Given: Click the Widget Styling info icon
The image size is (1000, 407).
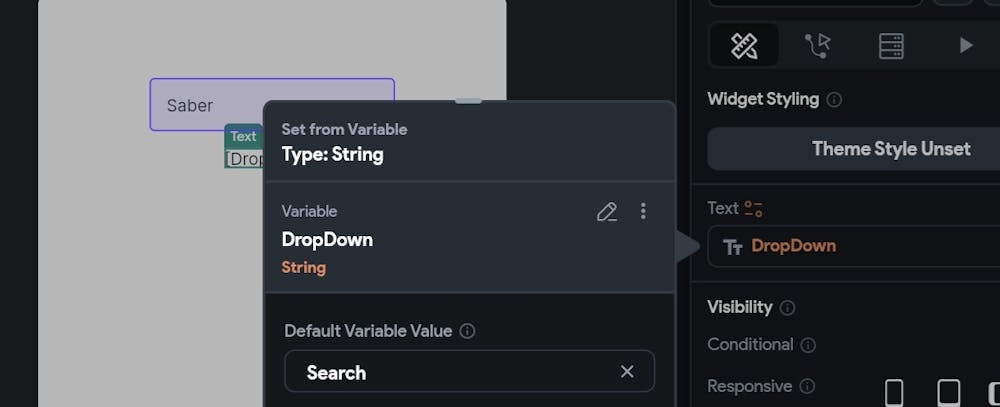Looking at the screenshot, I should [834, 100].
